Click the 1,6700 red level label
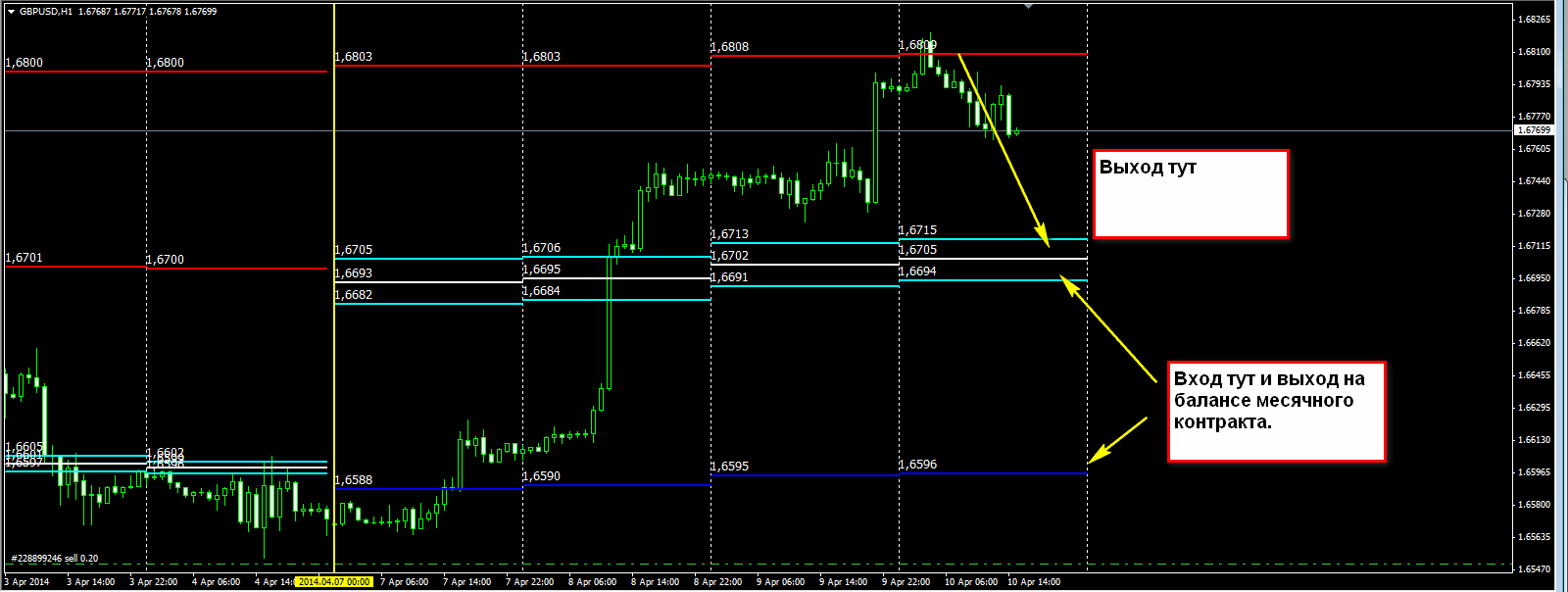1568x592 pixels. (165, 260)
